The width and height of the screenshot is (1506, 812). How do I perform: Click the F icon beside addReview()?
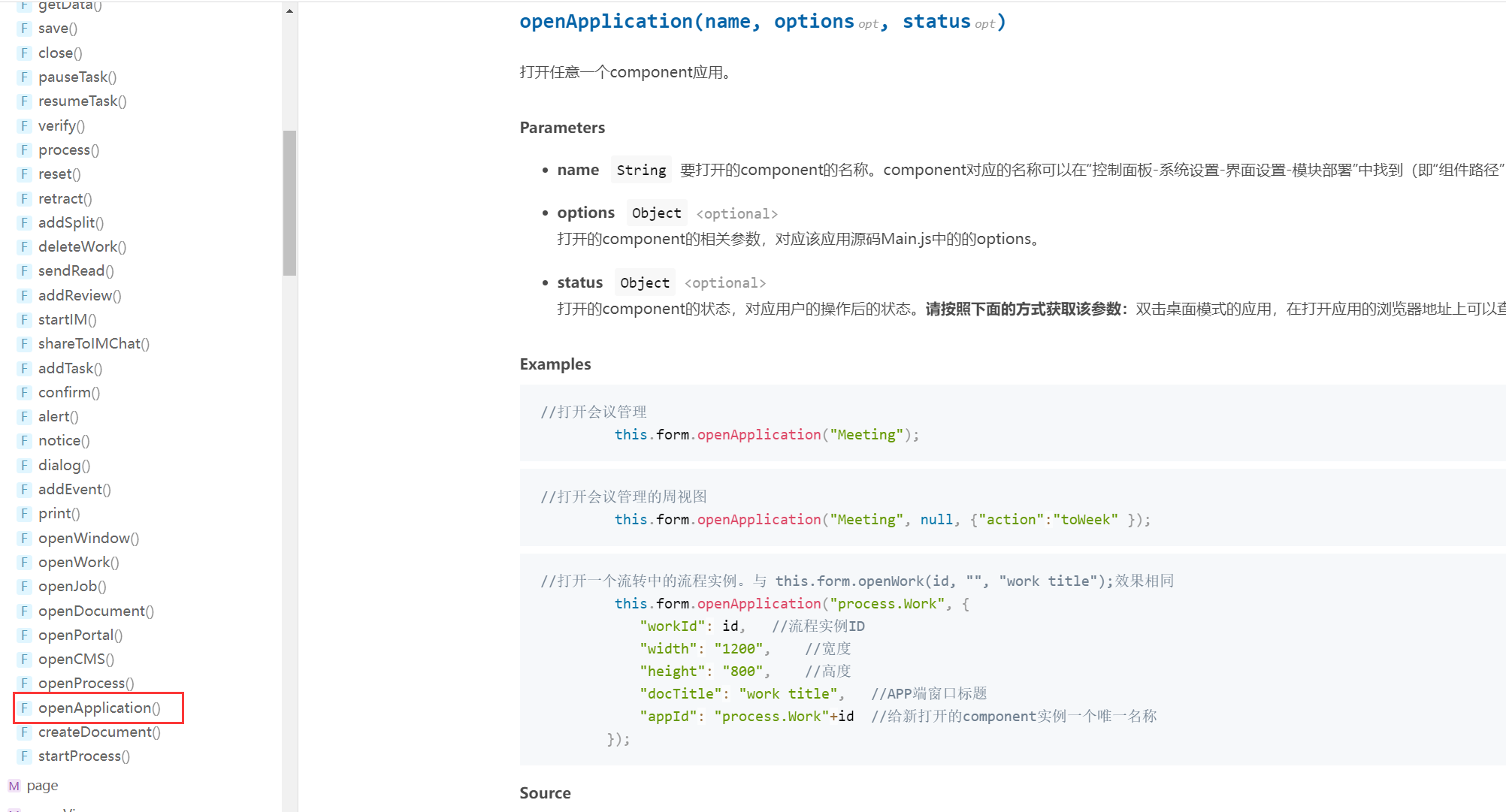pyautogui.click(x=24, y=296)
